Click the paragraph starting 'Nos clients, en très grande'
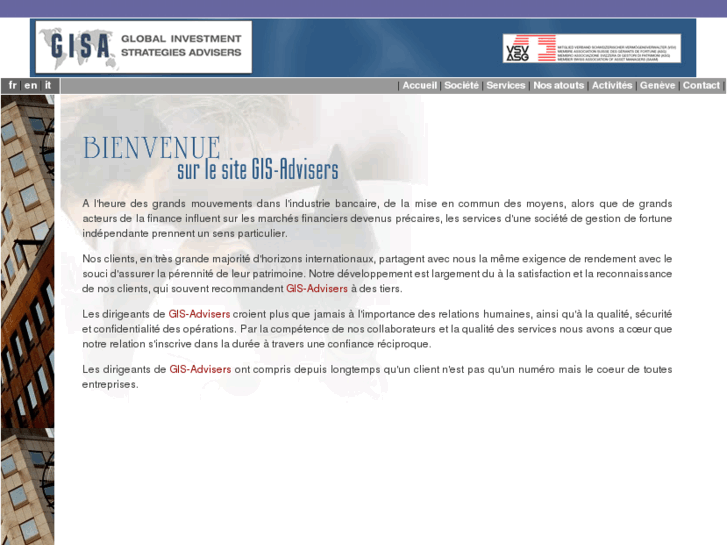Screen dimensions: 727x545 pyautogui.click(x=377, y=274)
